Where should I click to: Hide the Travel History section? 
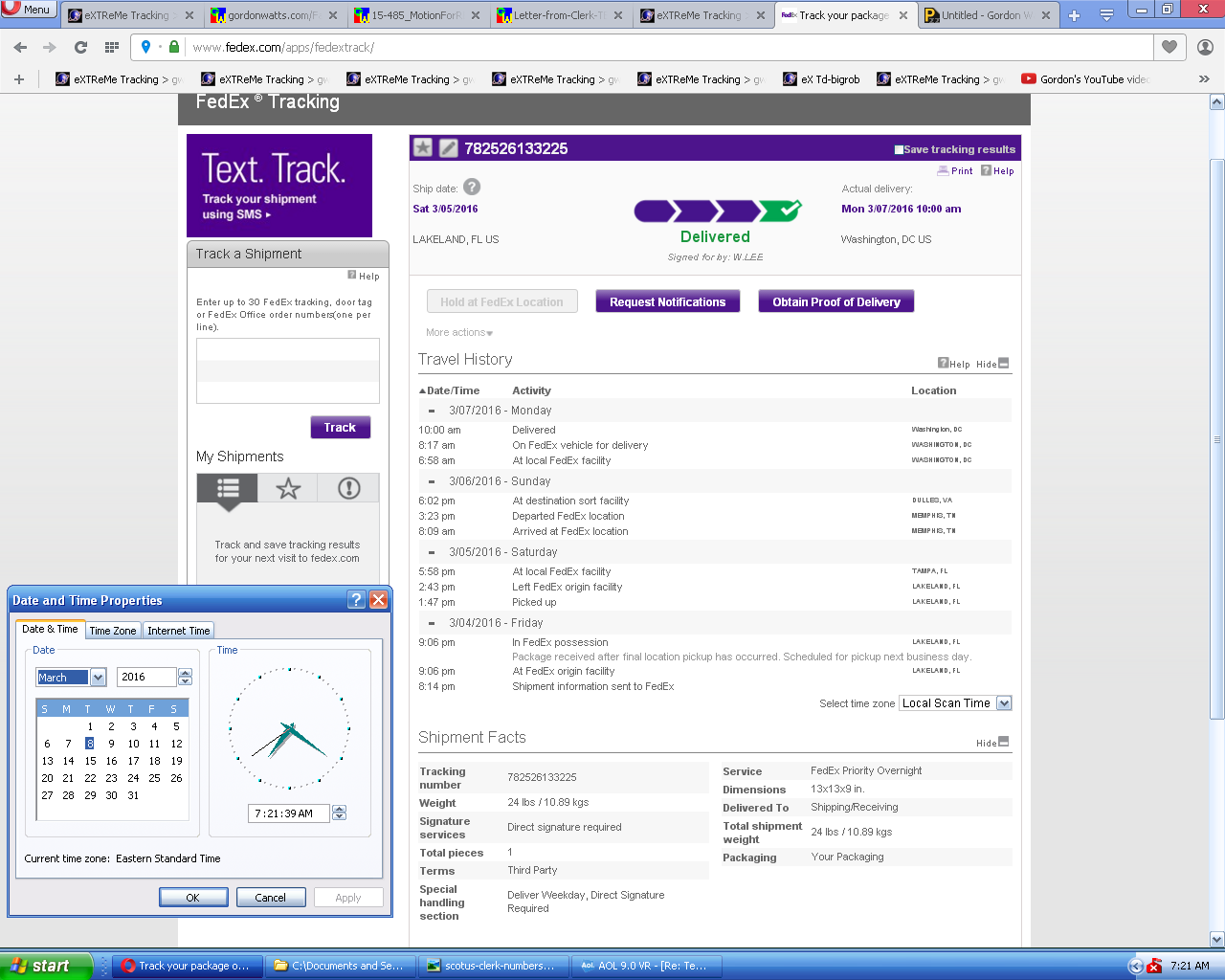point(992,364)
